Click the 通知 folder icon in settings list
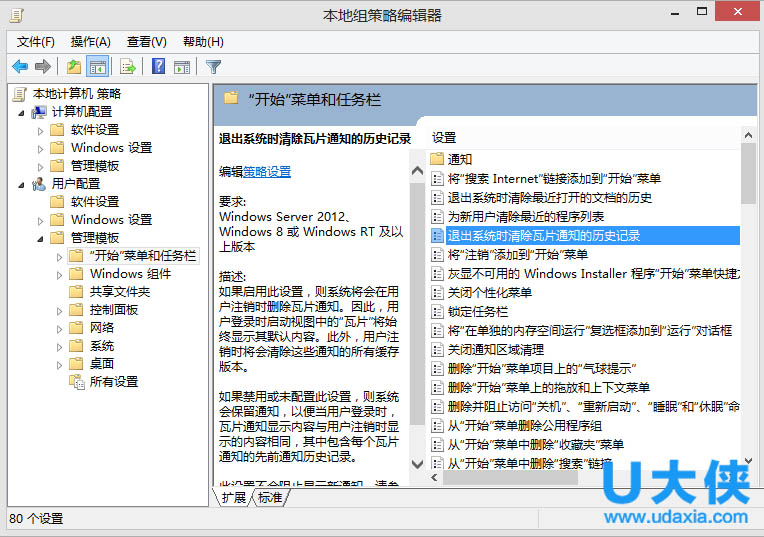 point(437,159)
